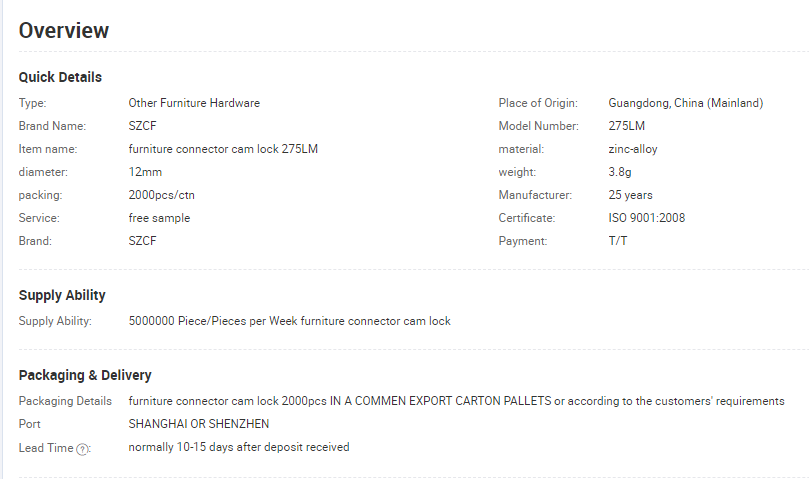Image resolution: width=809 pixels, height=479 pixels.
Task: Click the supply ability 5000000 Piece/Pieces text
Action: 187,321
